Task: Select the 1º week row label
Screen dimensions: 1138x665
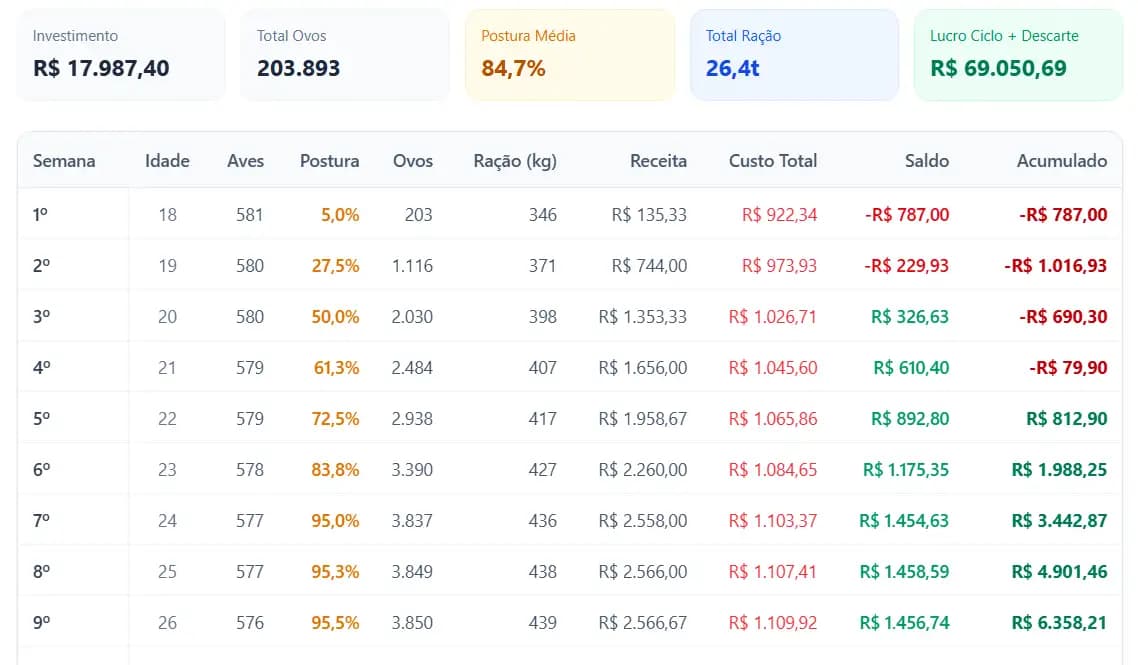Action: click(x=41, y=215)
